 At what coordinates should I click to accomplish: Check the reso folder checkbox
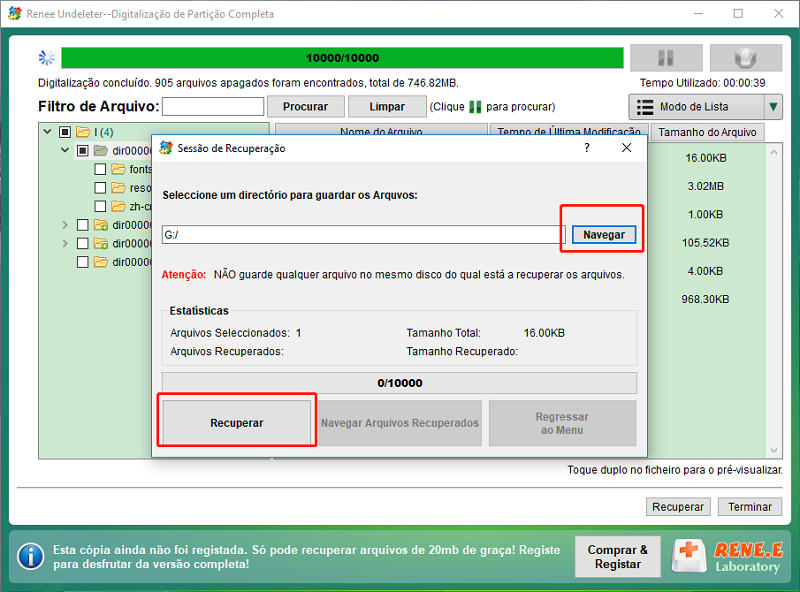tap(101, 188)
